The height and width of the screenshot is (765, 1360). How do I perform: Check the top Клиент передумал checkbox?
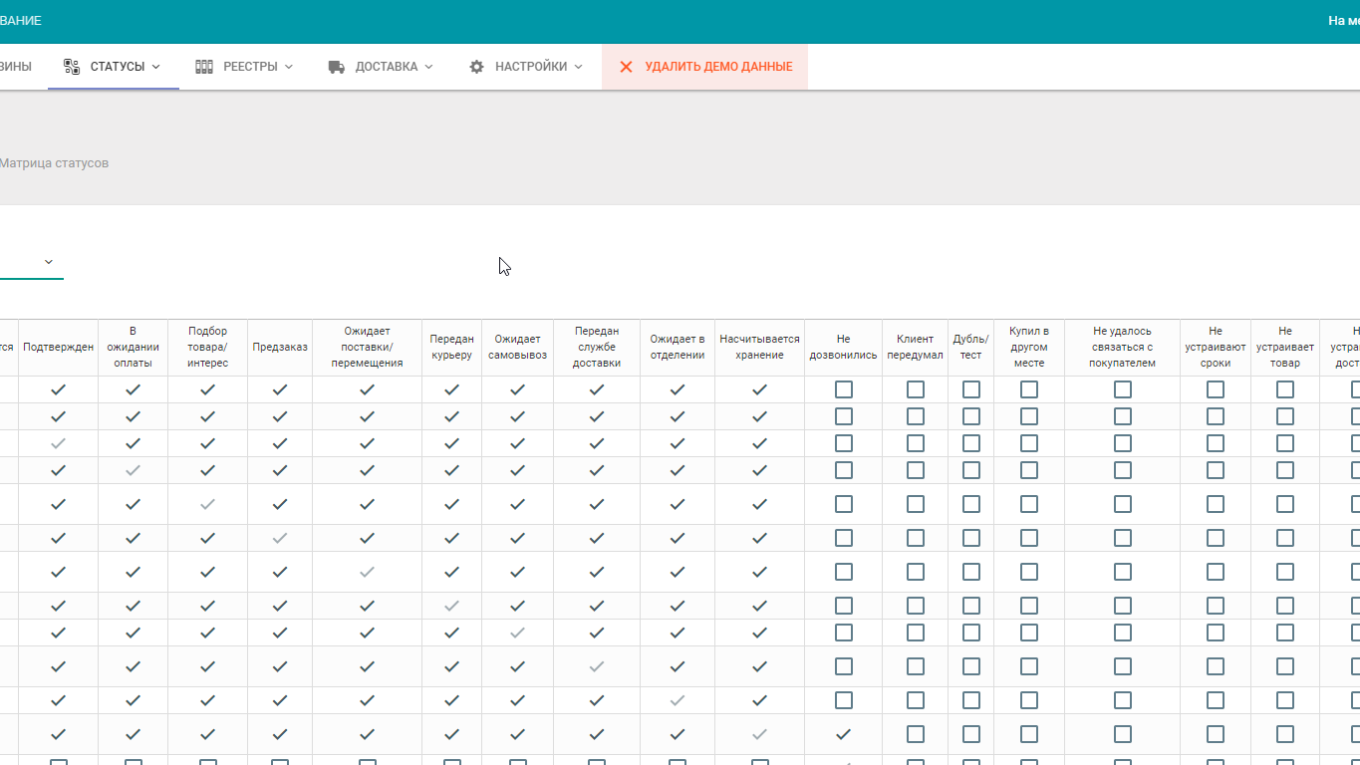point(915,389)
